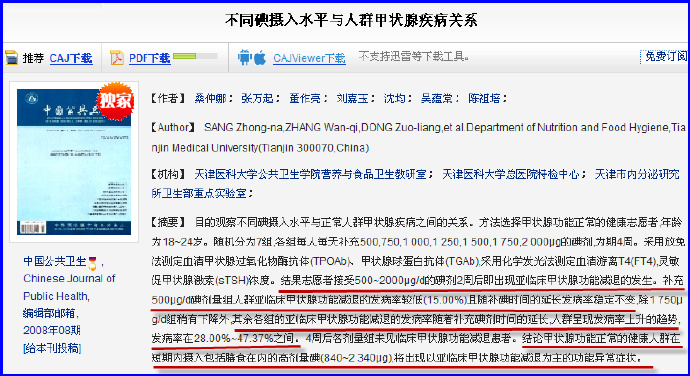
Task: Open author 沈钧's page
Action: pyautogui.click(x=394, y=98)
